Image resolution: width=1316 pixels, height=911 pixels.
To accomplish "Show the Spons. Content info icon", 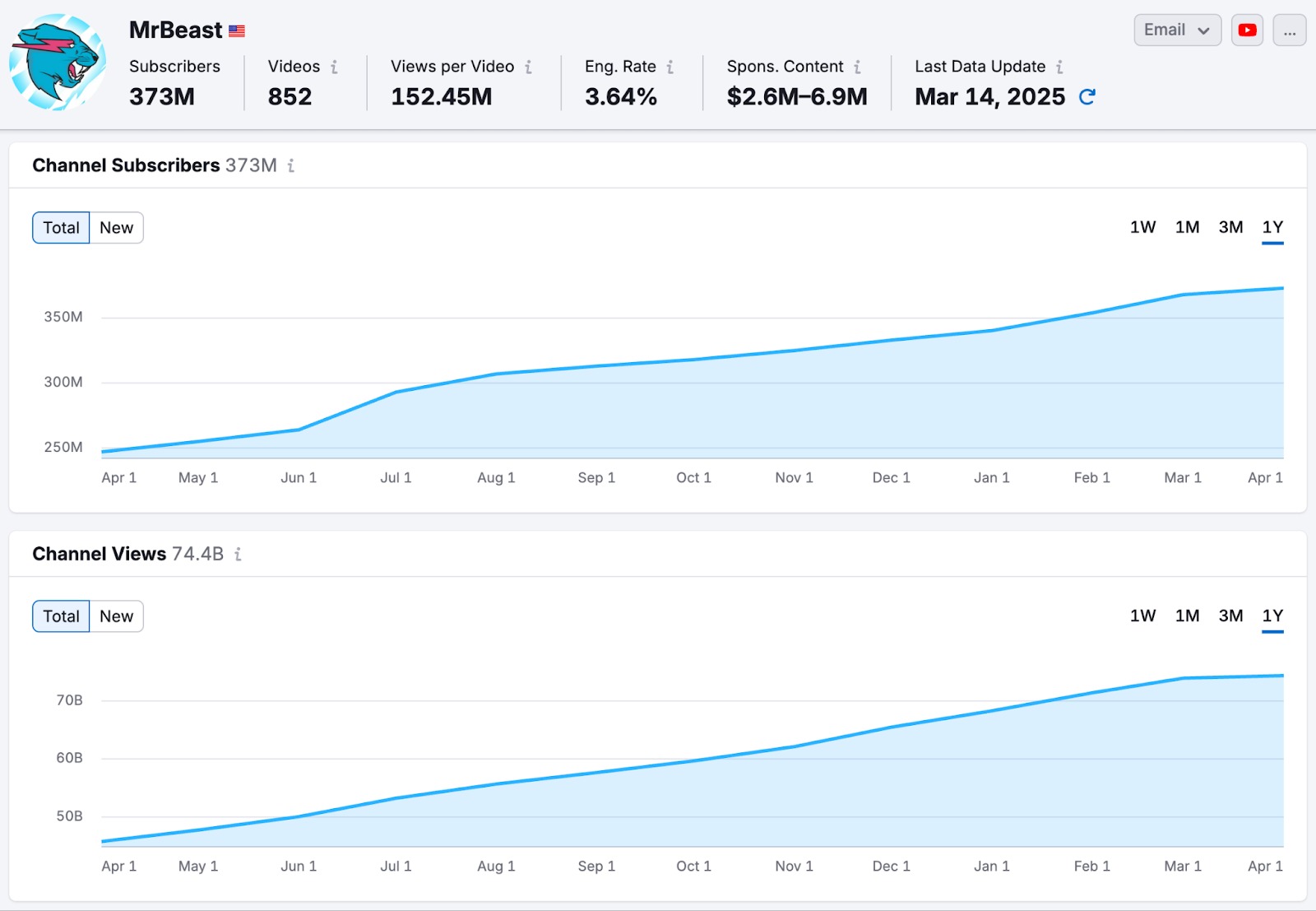I will 857,67.
